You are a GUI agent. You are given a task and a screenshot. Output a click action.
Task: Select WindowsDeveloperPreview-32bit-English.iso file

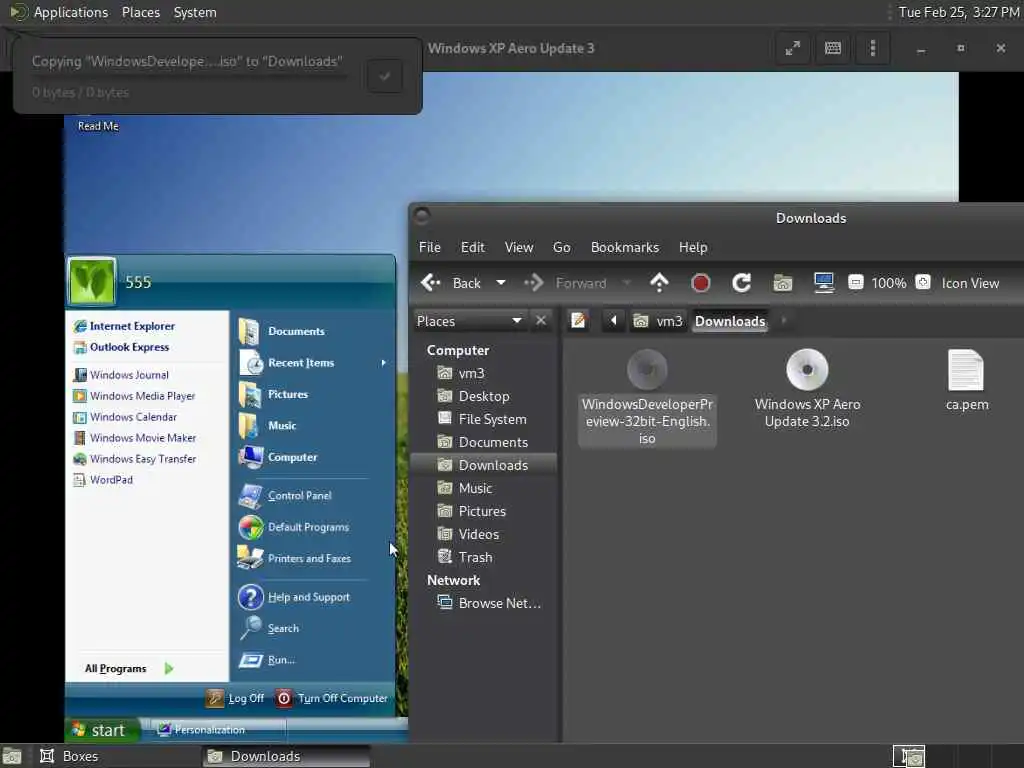point(647,397)
